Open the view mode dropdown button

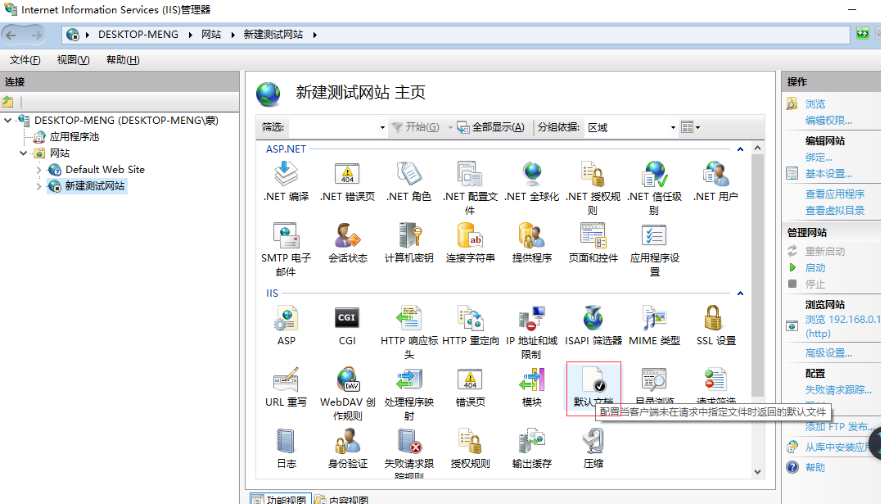[691, 128]
